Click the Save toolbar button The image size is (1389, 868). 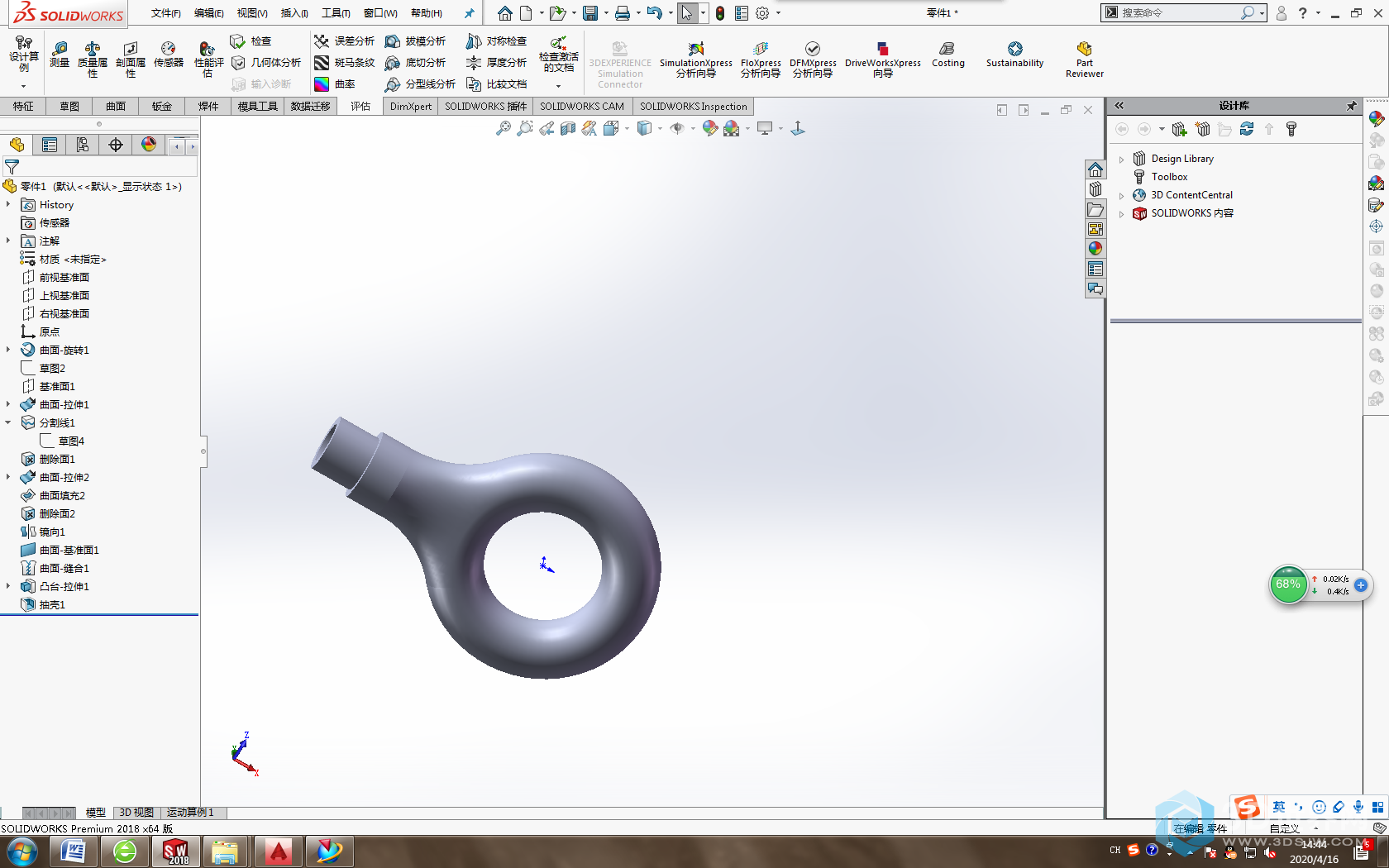click(589, 13)
